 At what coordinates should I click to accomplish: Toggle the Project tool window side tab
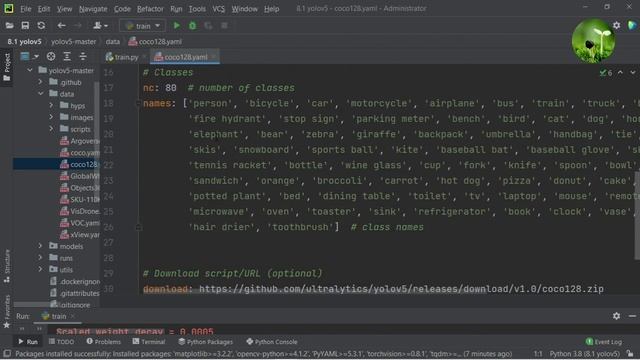(x=7, y=67)
